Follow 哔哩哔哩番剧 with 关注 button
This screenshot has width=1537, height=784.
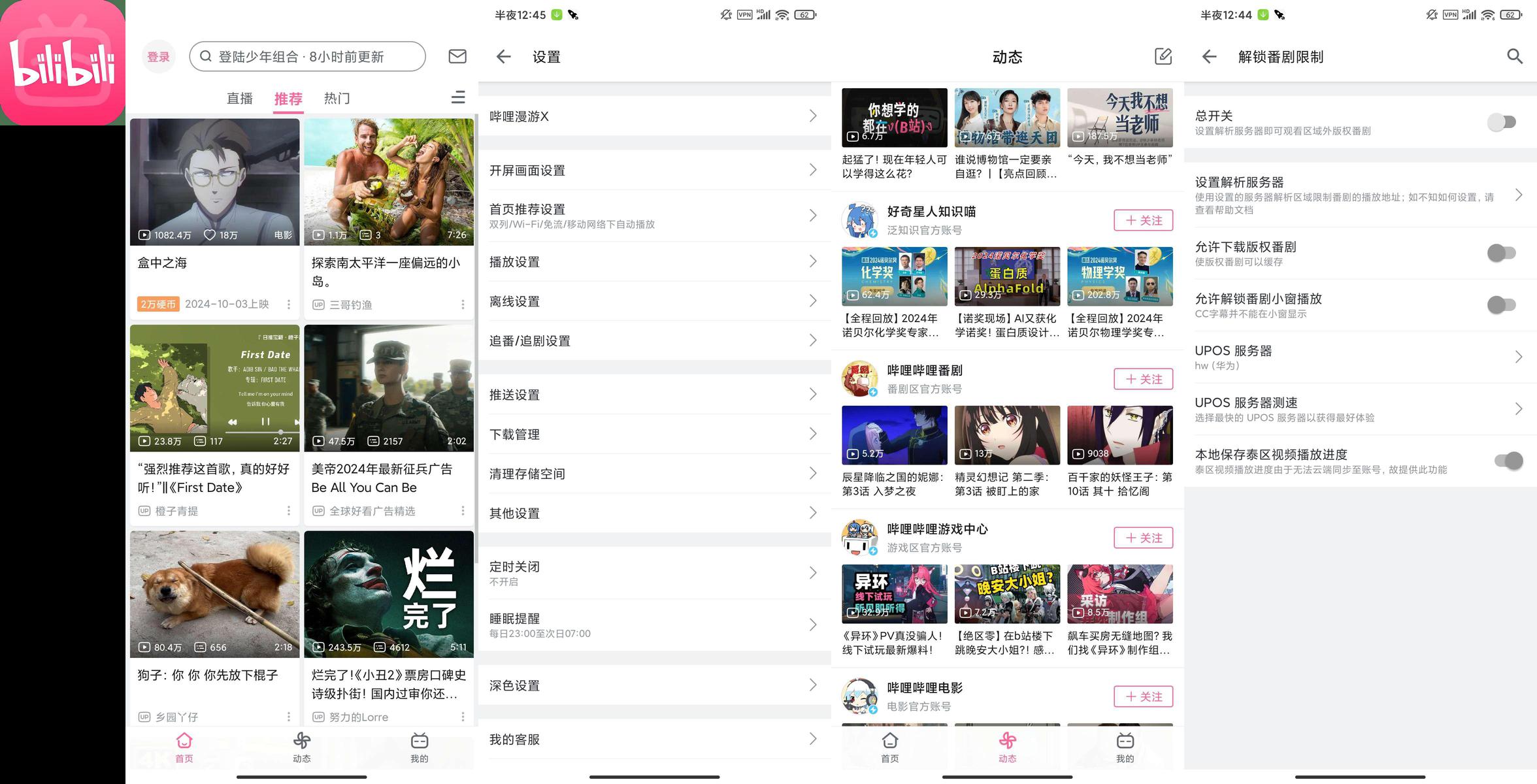point(1143,379)
